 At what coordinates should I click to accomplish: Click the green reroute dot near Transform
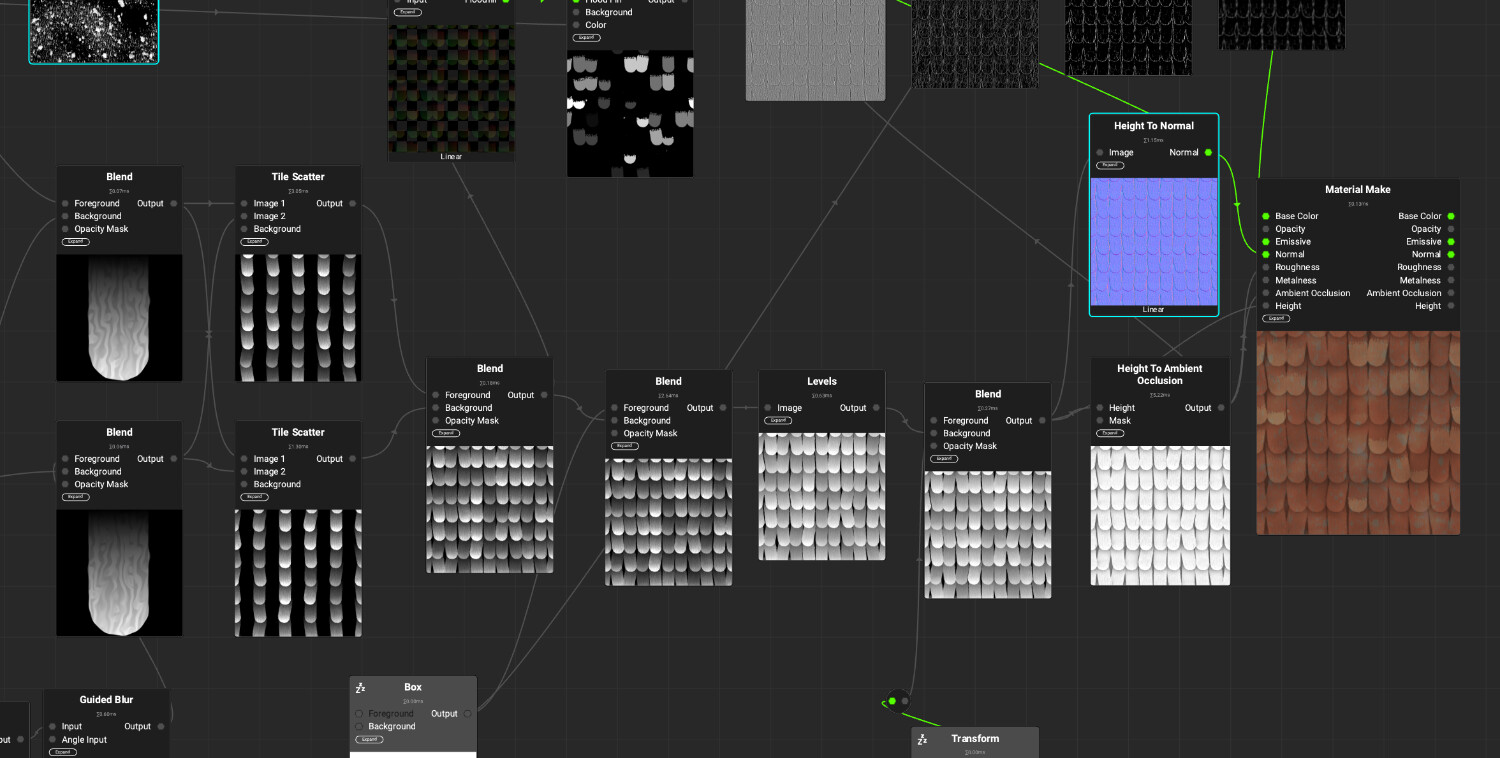pos(892,700)
